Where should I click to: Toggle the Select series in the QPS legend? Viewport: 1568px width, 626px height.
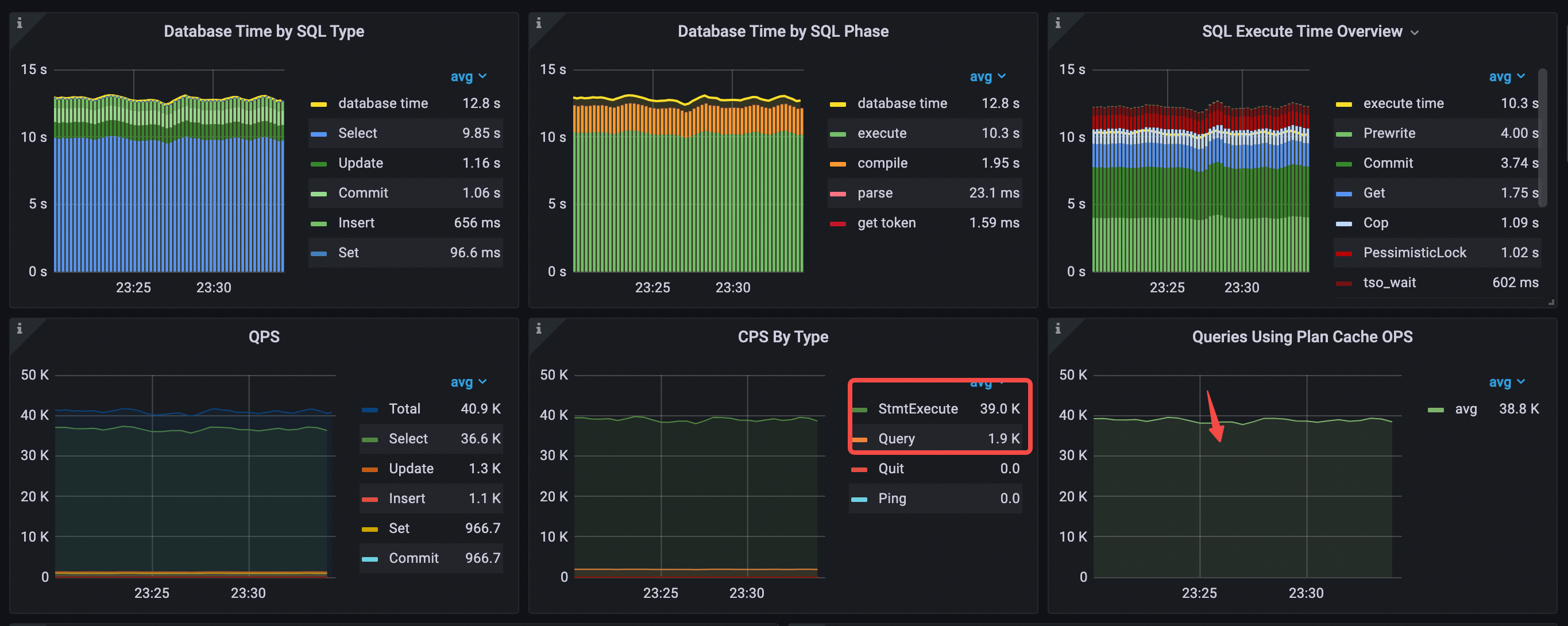[408, 438]
